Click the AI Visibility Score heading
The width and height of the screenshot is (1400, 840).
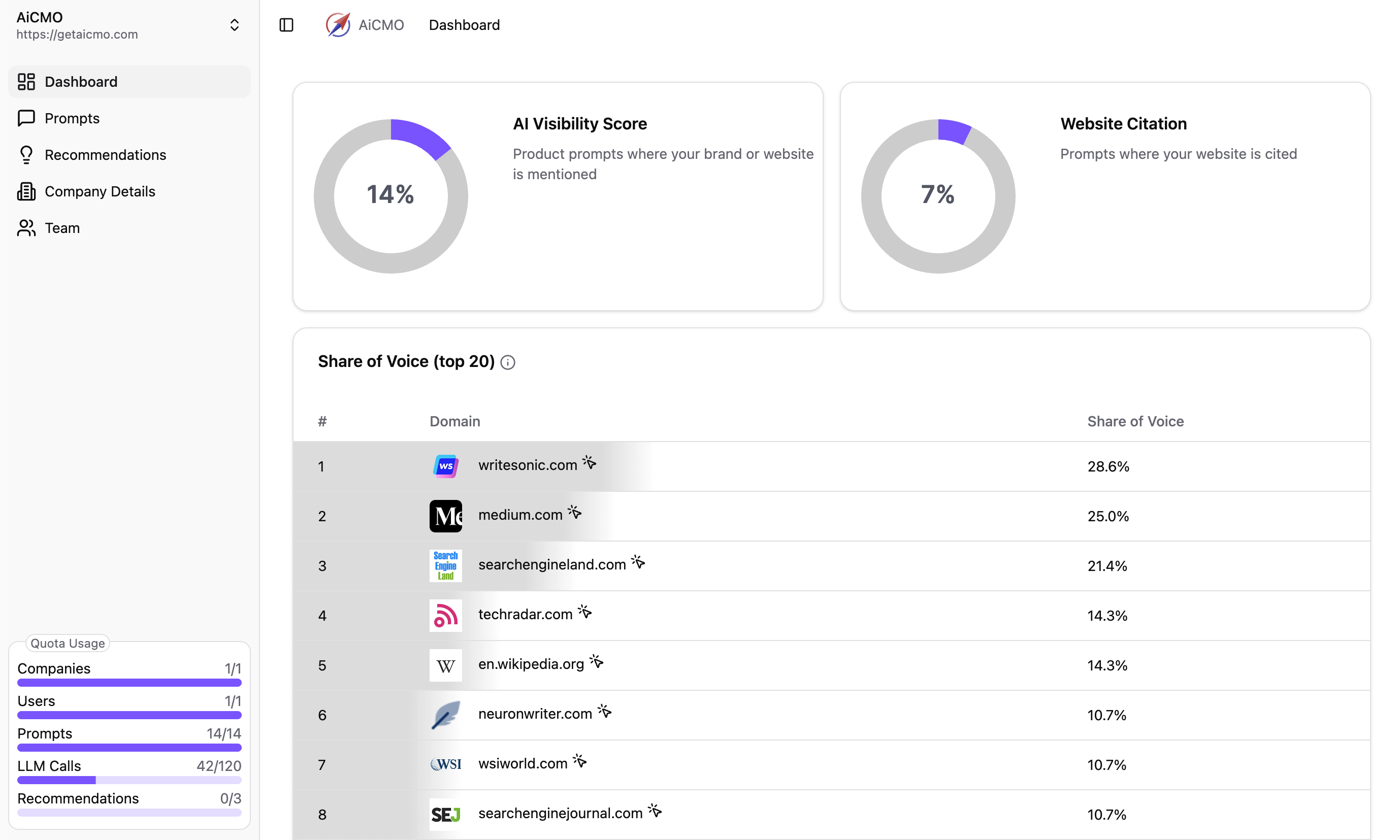(580, 124)
